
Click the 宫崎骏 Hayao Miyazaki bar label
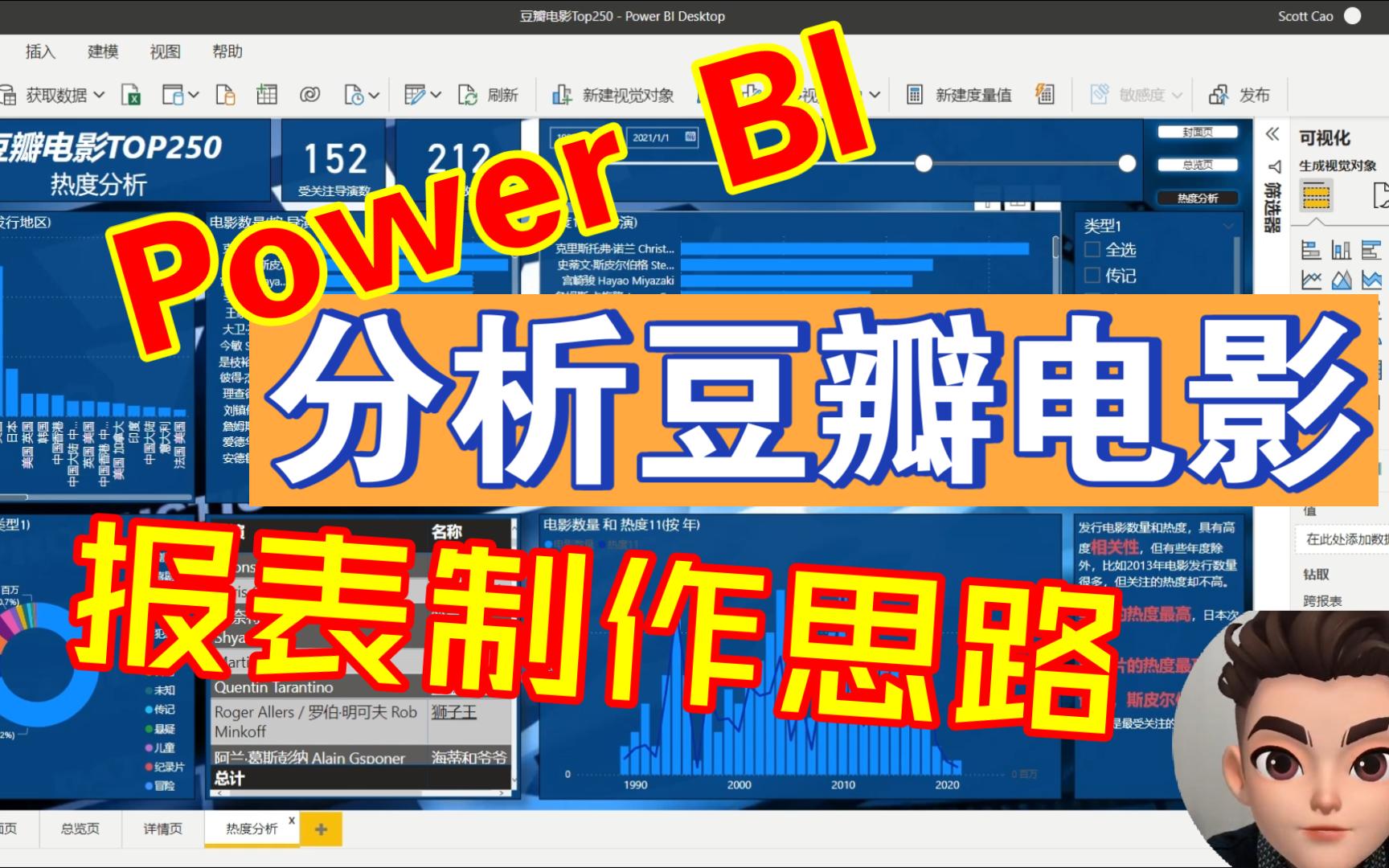[x=617, y=280]
